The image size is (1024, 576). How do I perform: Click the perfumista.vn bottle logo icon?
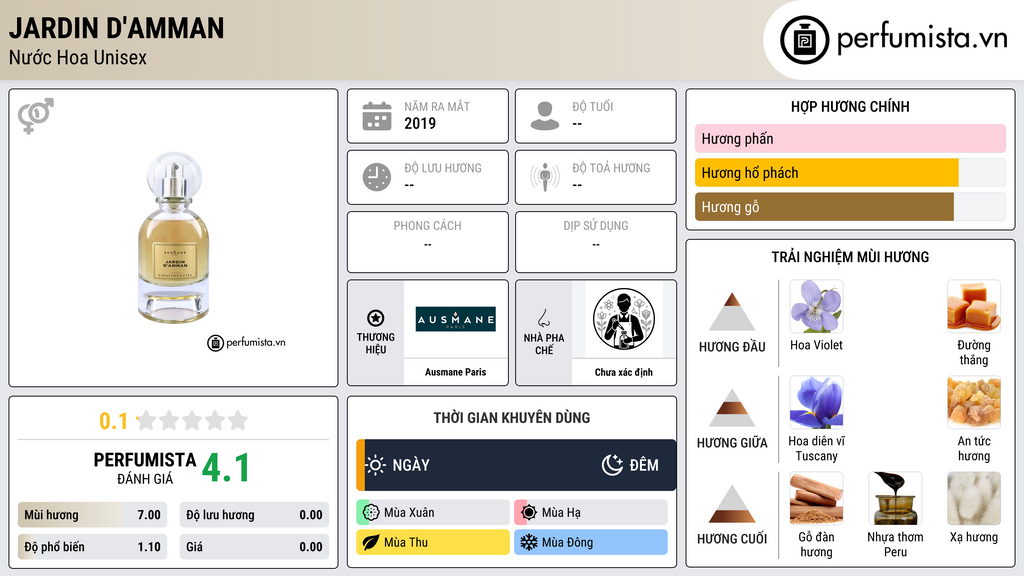[x=804, y=40]
